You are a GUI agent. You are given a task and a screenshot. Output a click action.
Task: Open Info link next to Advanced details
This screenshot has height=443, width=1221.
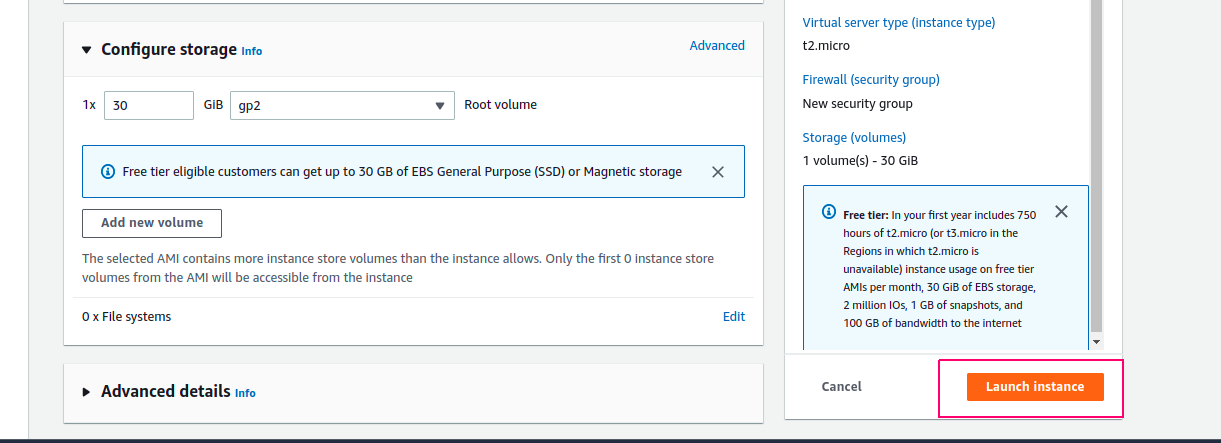point(245,393)
